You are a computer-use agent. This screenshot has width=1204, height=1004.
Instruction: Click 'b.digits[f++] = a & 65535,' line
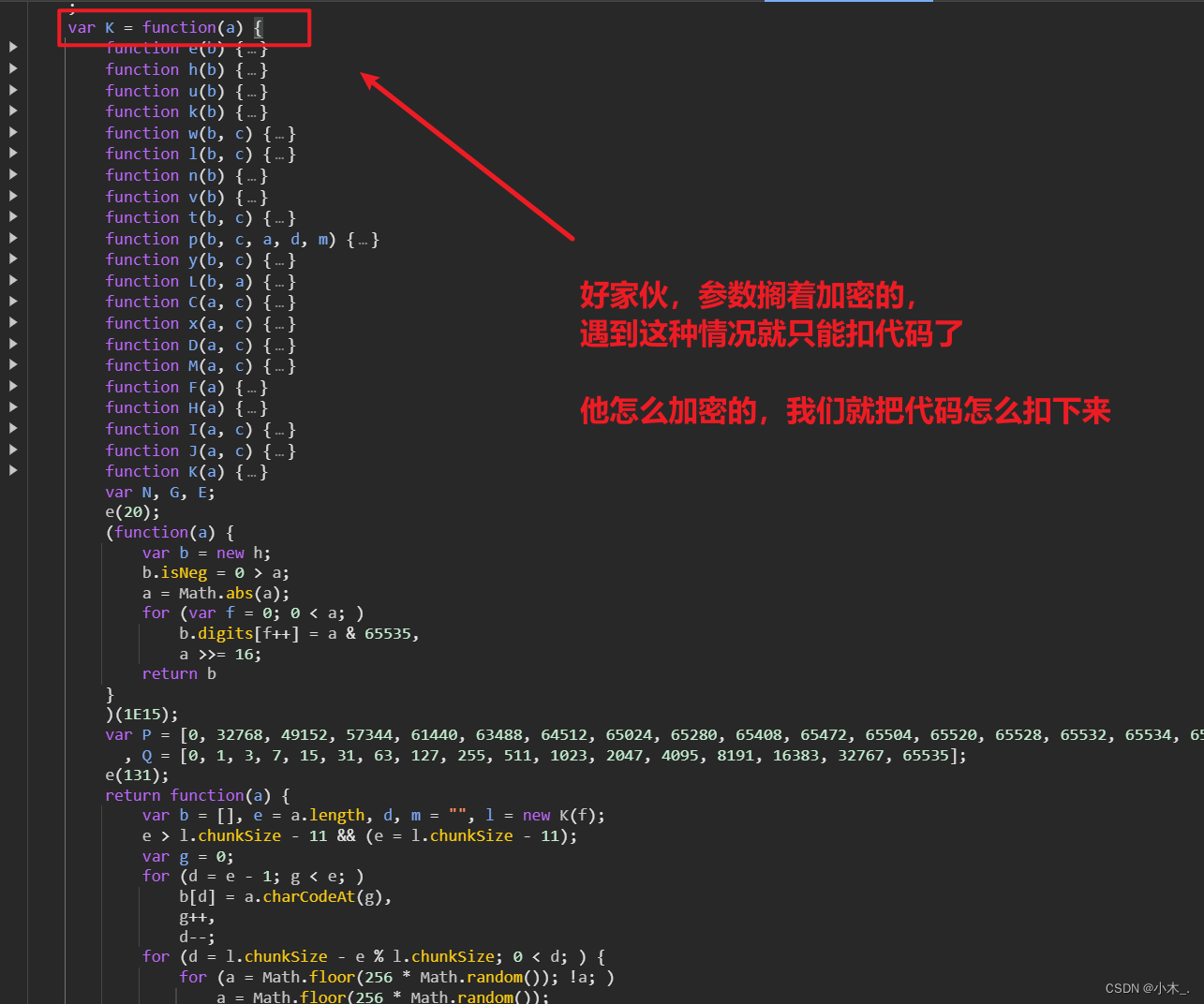click(x=299, y=634)
